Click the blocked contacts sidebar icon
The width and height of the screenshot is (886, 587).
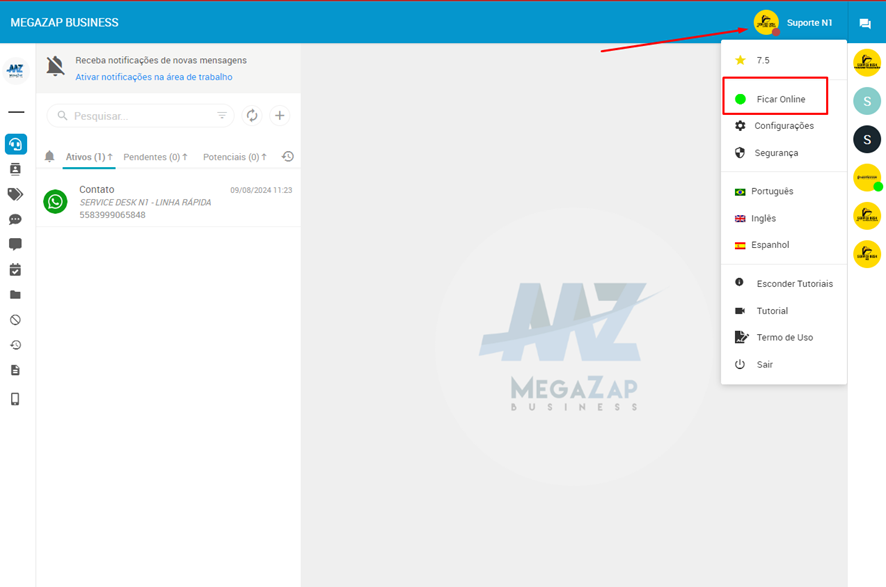point(15,320)
